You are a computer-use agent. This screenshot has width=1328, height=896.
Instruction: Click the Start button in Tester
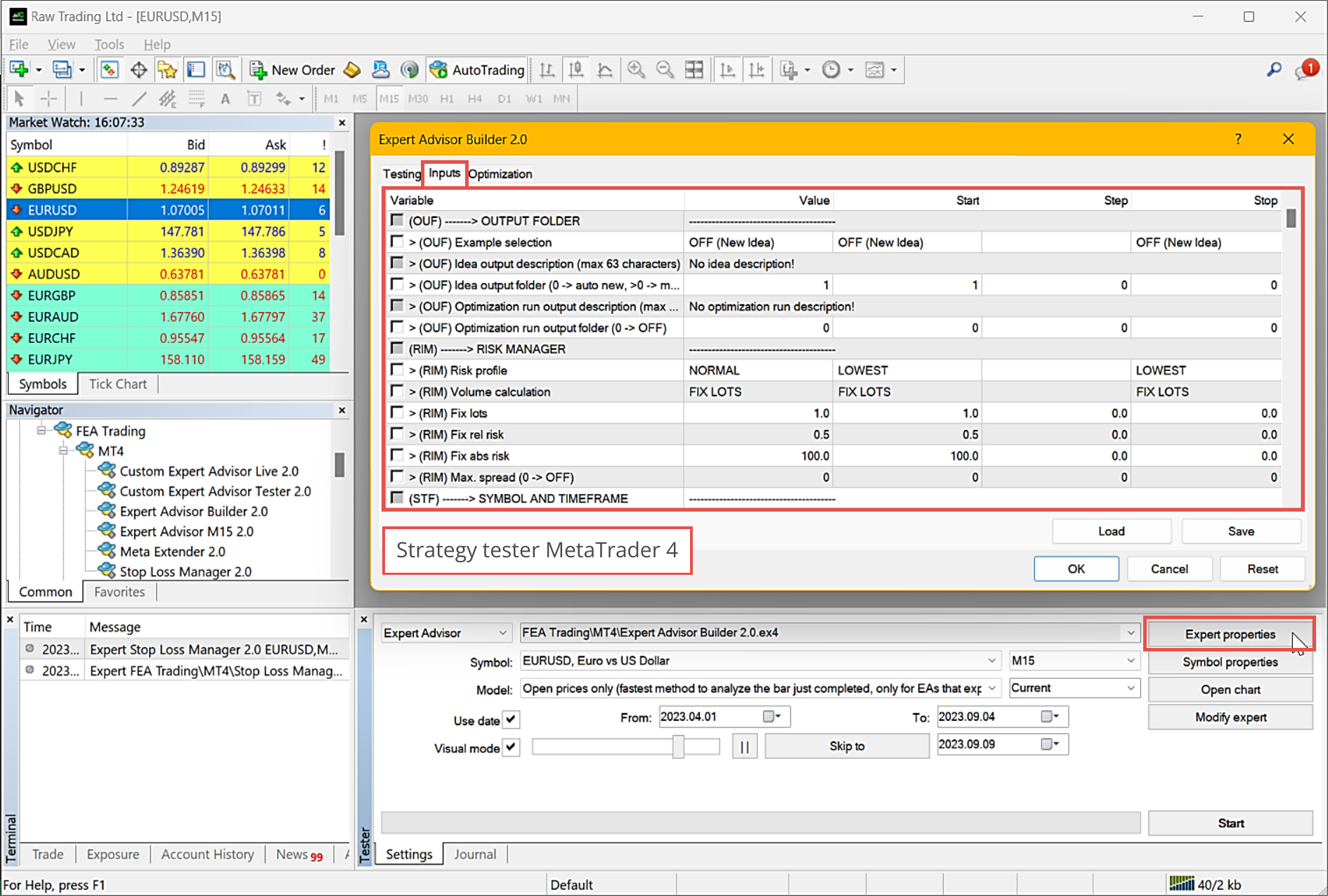click(1230, 823)
